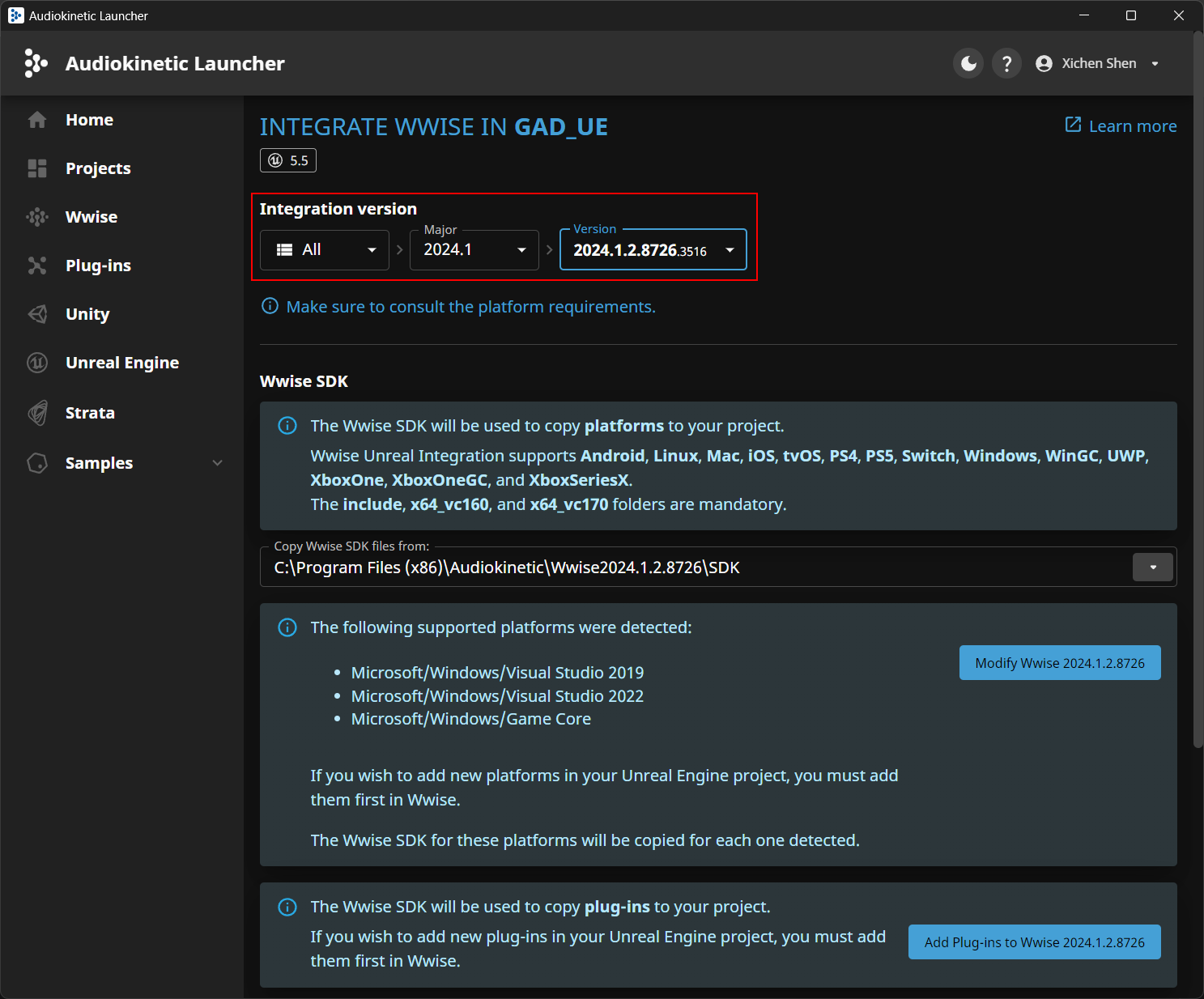The height and width of the screenshot is (999, 1204).
Task: Click info icon beside copy plug-ins note
Action: (287, 907)
